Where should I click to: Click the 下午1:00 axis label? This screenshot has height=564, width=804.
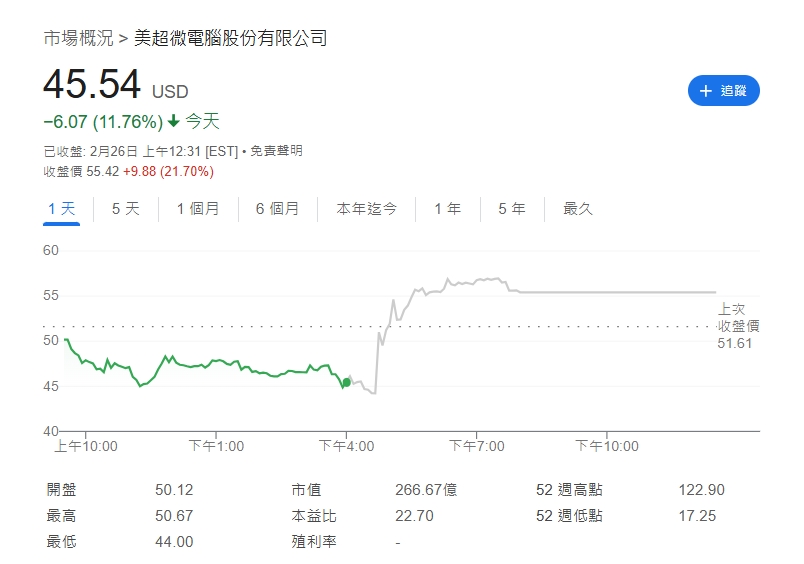(216, 446)
